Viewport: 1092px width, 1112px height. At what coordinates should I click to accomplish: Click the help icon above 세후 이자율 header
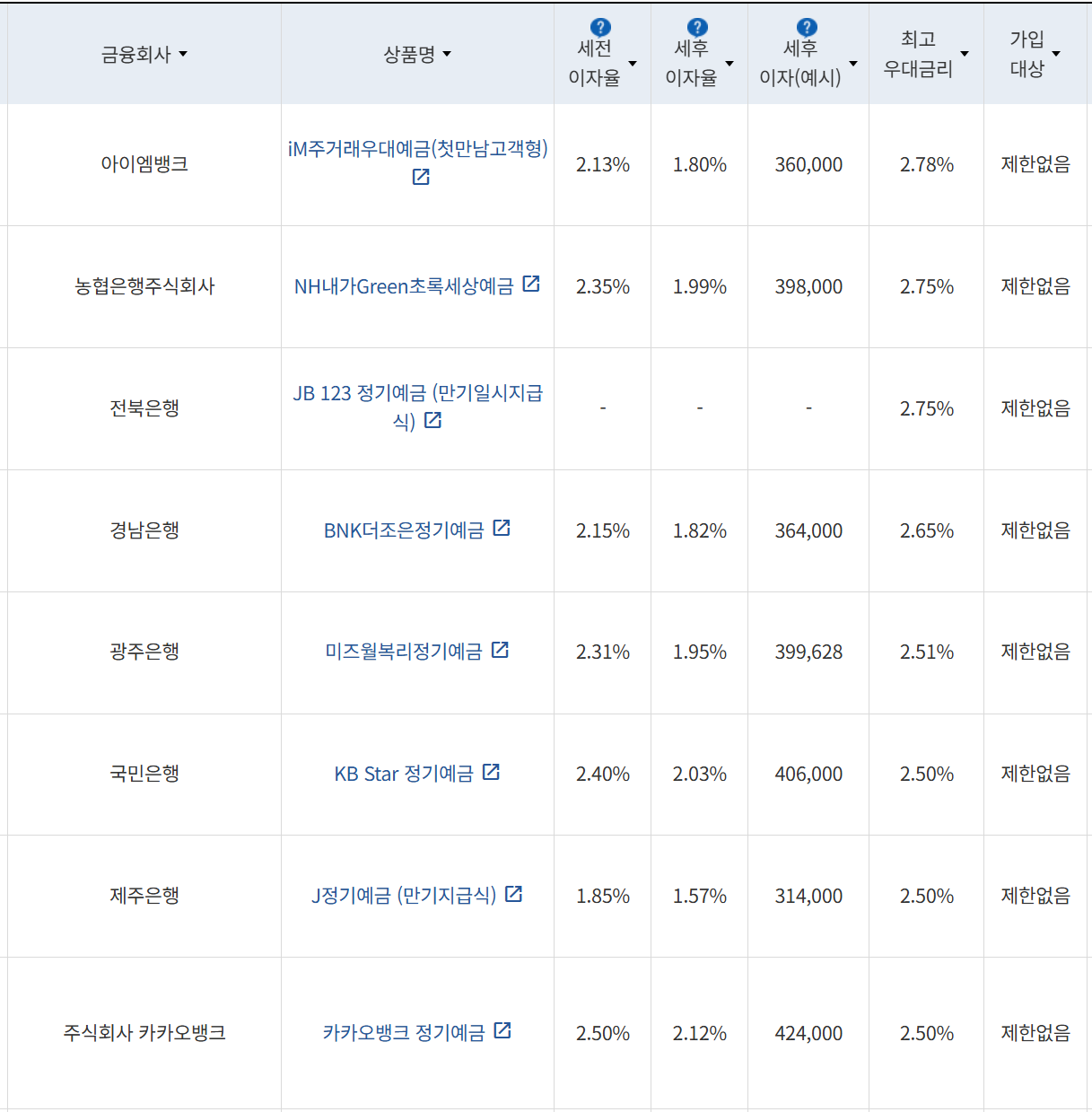click(x=699, y=25)
